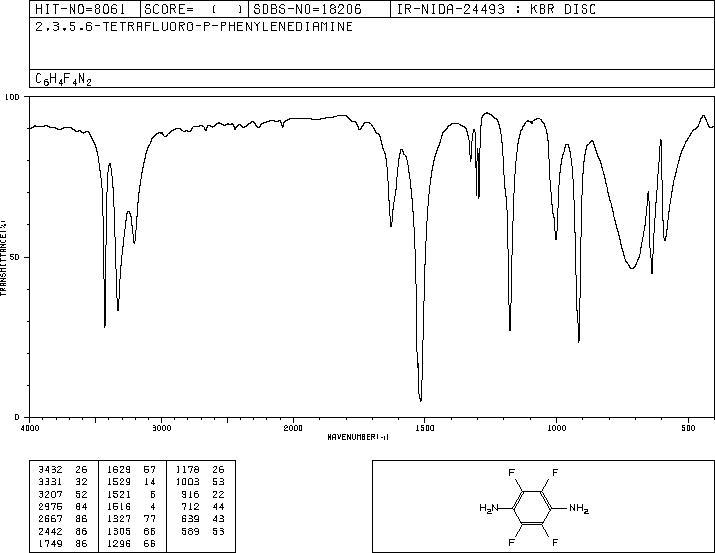The image size is (715, 553).
Task: Select peak value 2442 in the table
Action: click(x=50, y=532)
